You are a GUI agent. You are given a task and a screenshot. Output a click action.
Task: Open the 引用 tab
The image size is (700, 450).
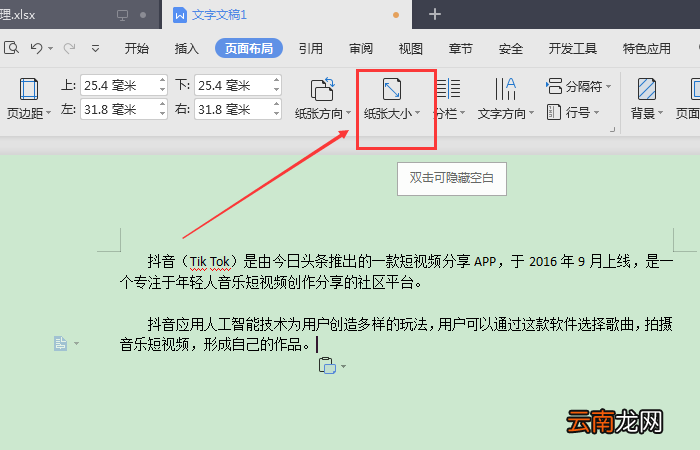click(x=311, y=48)
